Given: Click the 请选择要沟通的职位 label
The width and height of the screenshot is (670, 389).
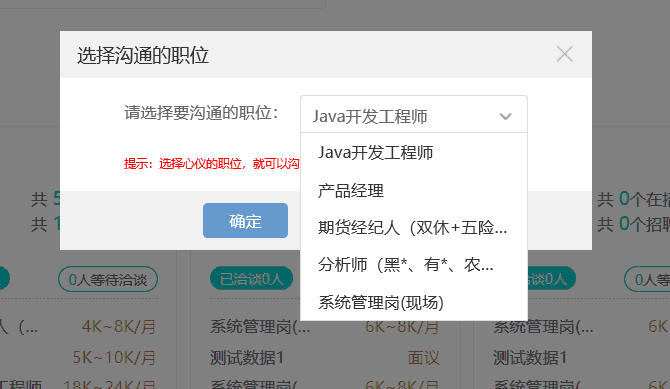Looking at the screenshot, I should [201, 113].
